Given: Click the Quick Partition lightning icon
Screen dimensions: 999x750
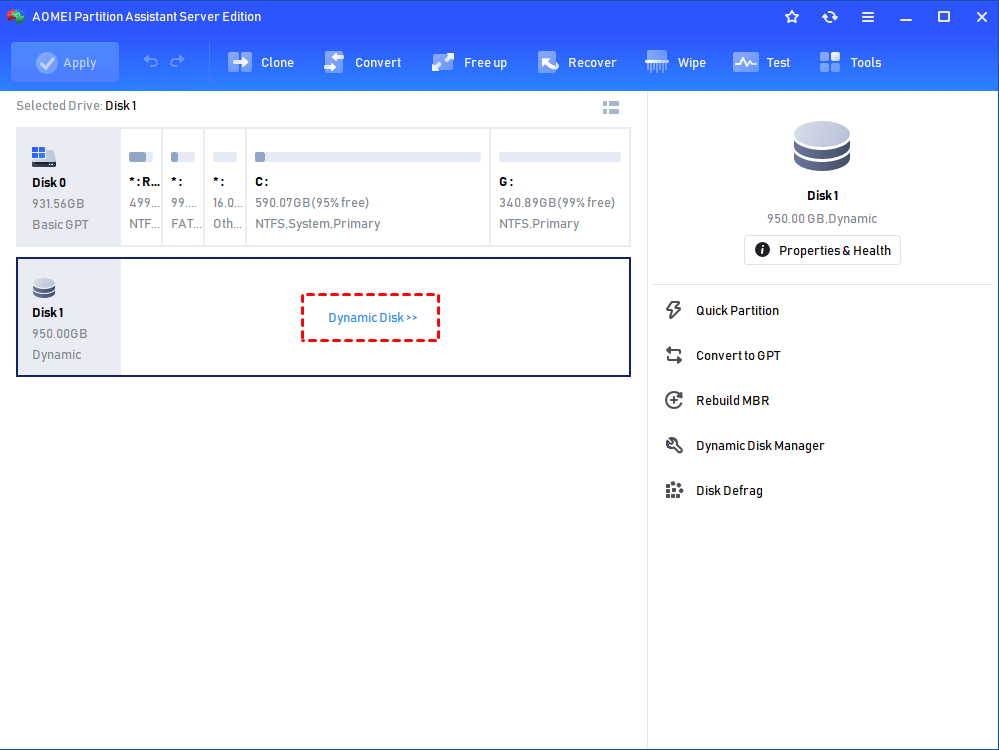Looking at the screenshot, I should [674, 310].
